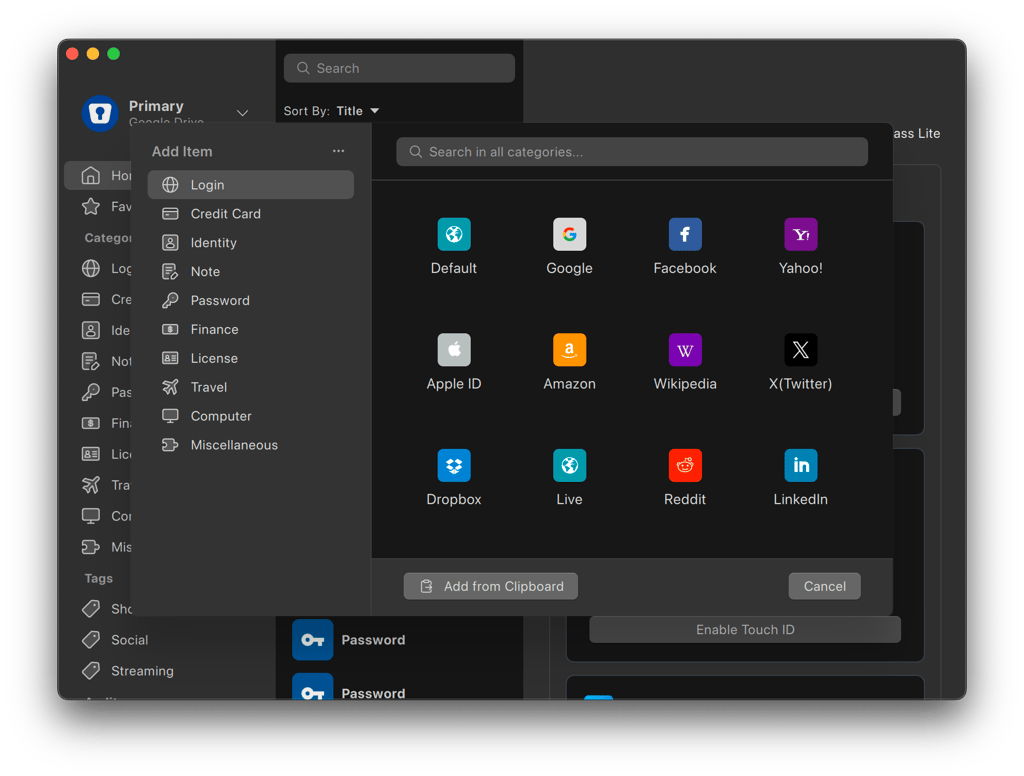Select Login in Add Item list
Image resolution: width=1024 pixels, height=776 pixels.
click(251, 185)
